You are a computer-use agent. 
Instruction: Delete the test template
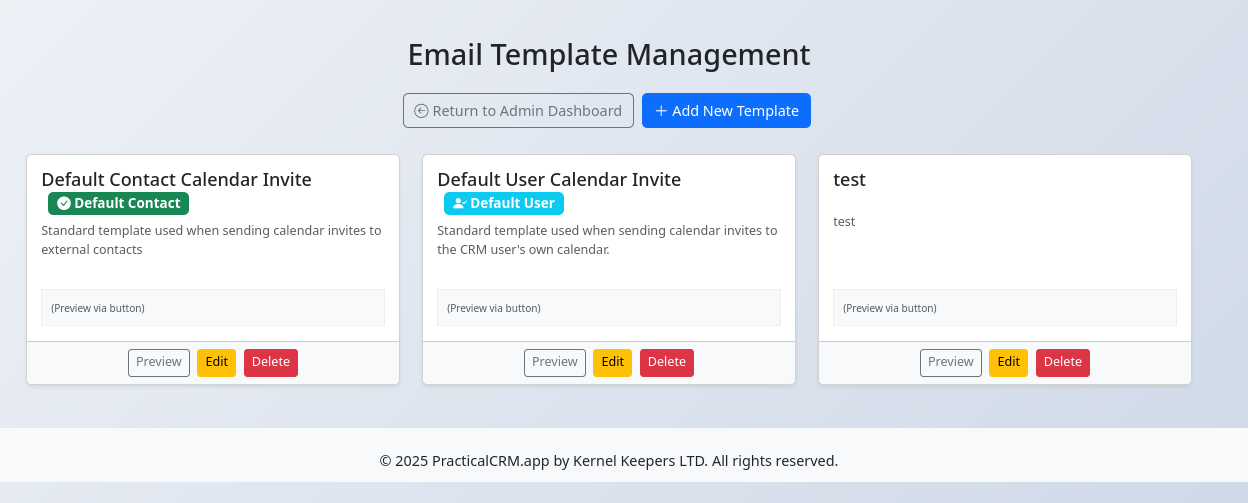1063,363
